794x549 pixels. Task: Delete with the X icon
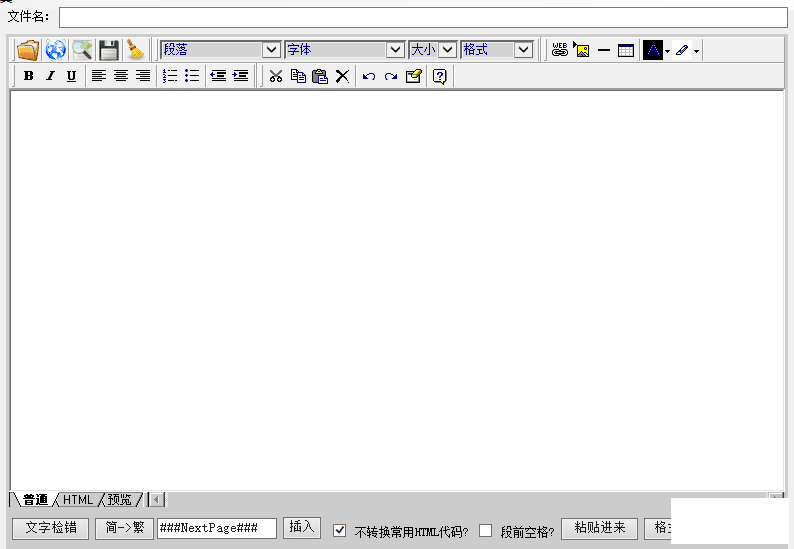[342, 76]
